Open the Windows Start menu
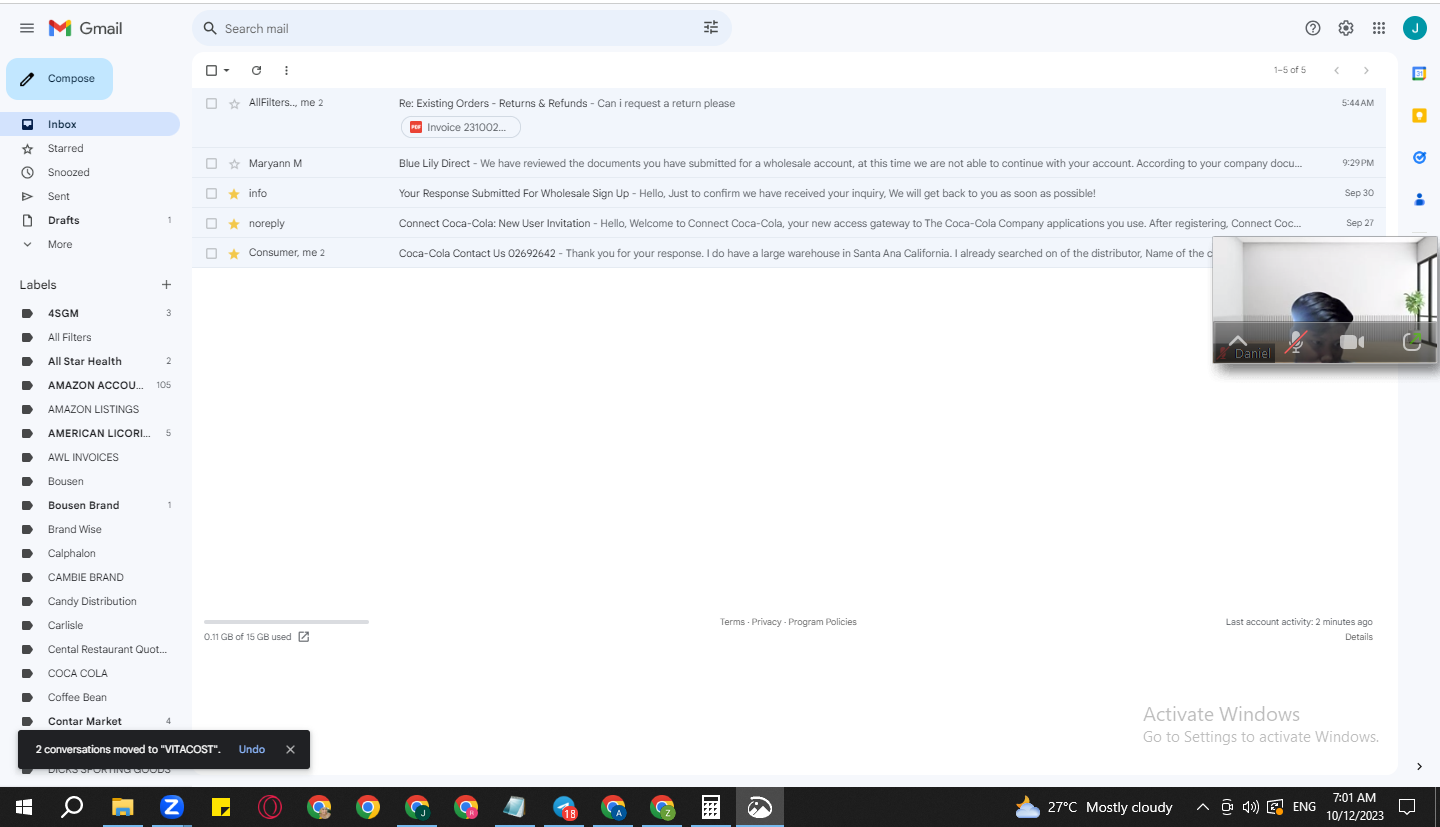1440x827 pixels. [24, 807]
